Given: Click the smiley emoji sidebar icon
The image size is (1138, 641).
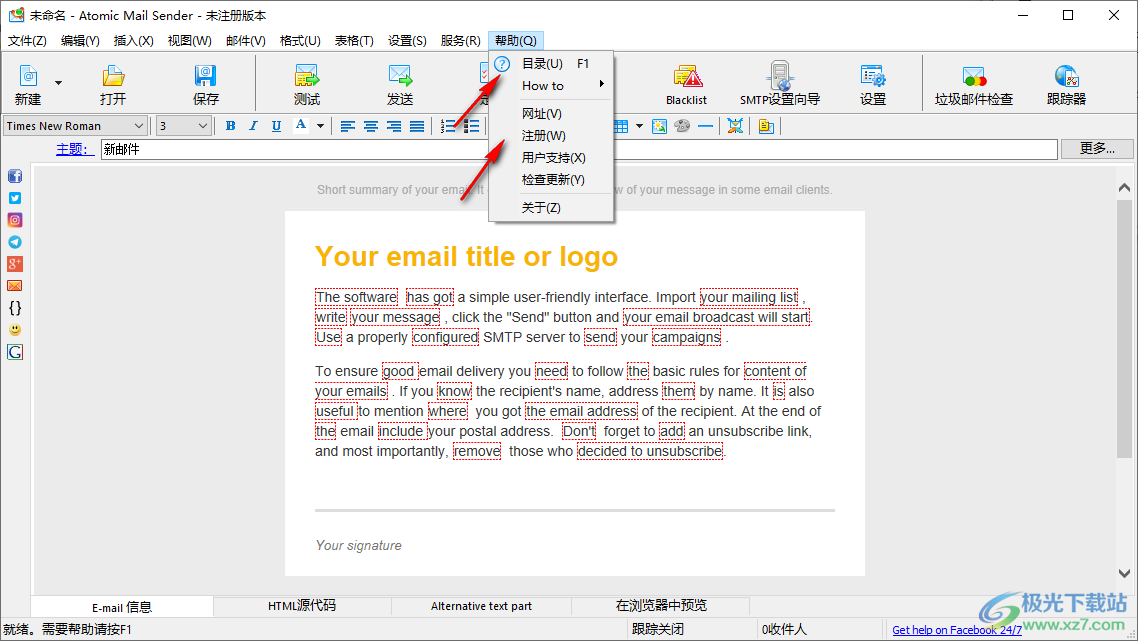Looking at the screenshot, I should (15, 330).
